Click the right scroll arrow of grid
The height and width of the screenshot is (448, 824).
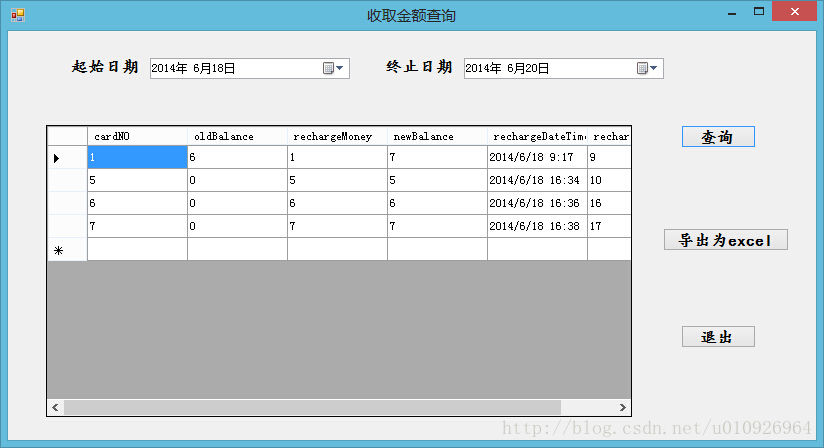[622, 407]
